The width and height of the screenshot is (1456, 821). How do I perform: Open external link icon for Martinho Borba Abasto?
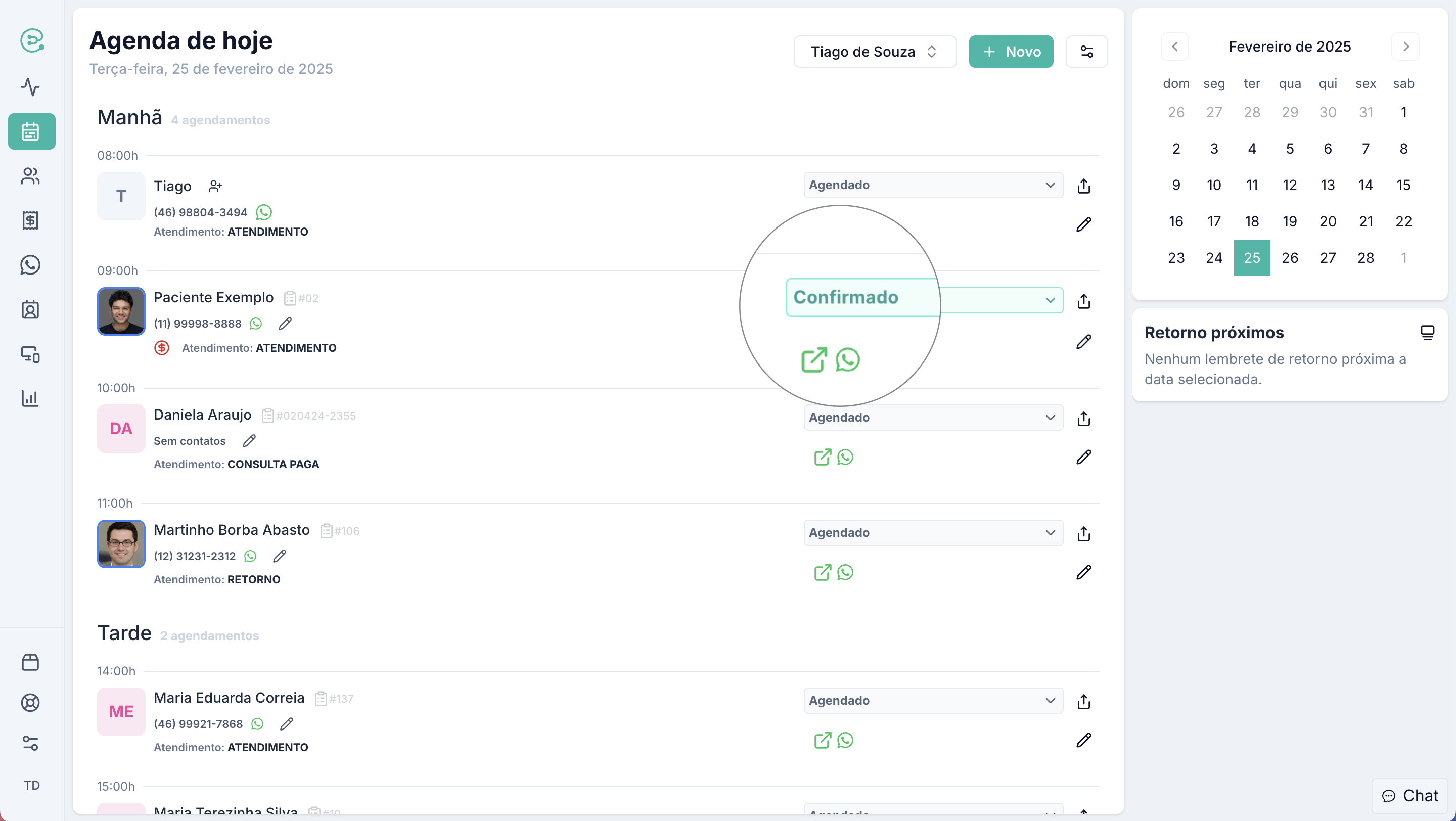(x=823, y=572)
